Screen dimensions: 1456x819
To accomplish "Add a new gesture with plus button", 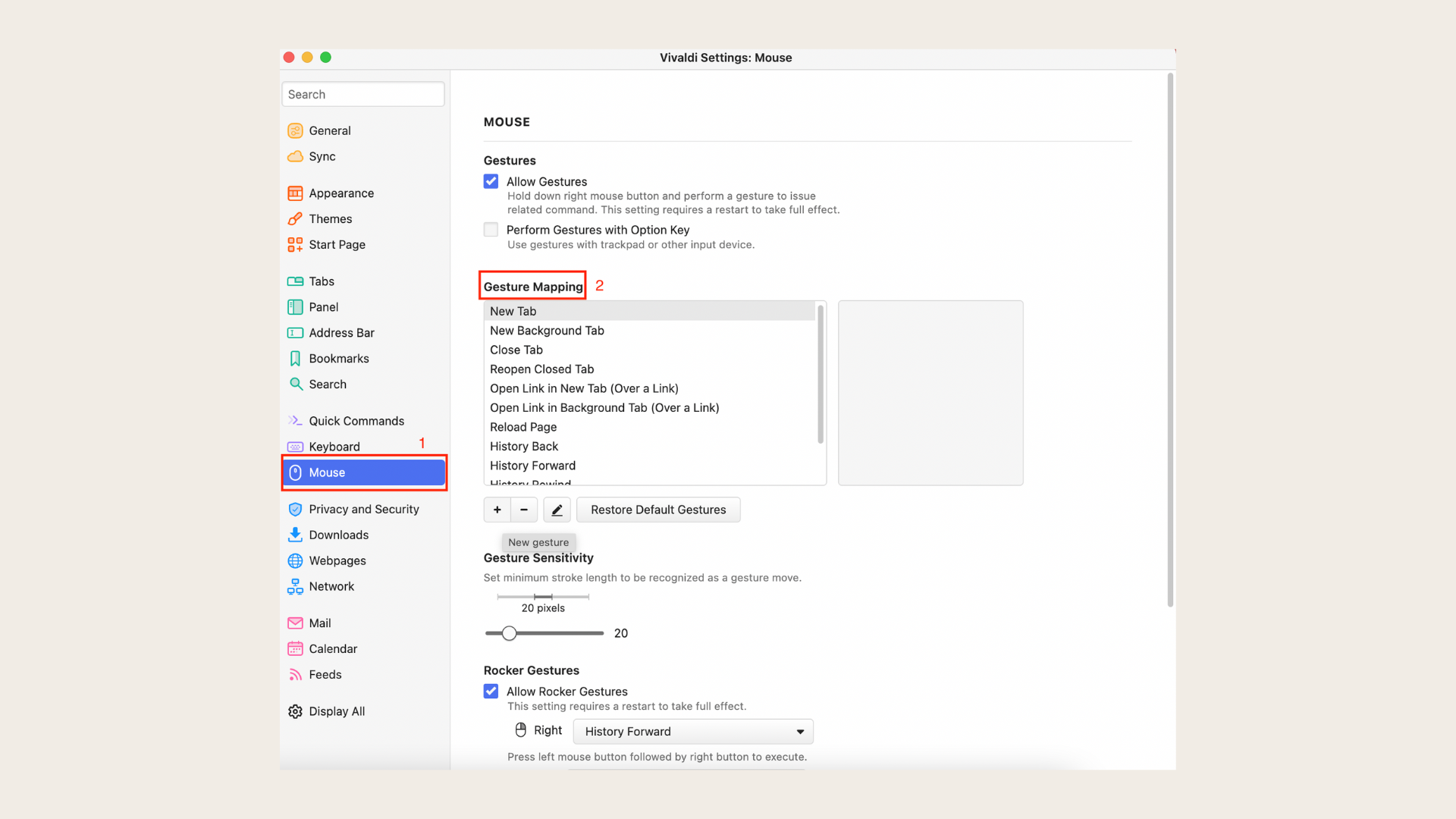I will (497, 510).
